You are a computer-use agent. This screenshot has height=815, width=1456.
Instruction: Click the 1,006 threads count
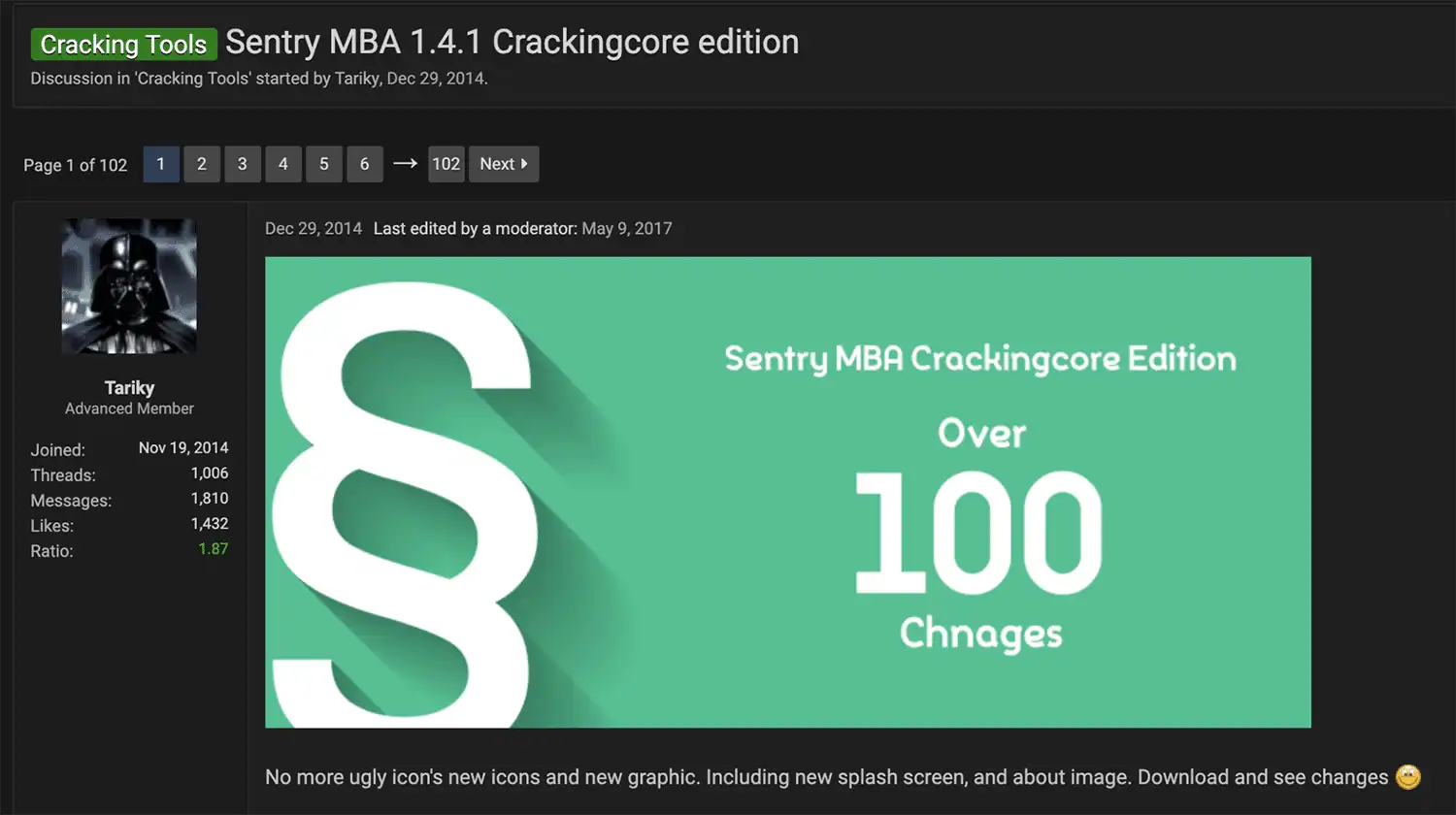pyautogui.click(x=211, y=473)
